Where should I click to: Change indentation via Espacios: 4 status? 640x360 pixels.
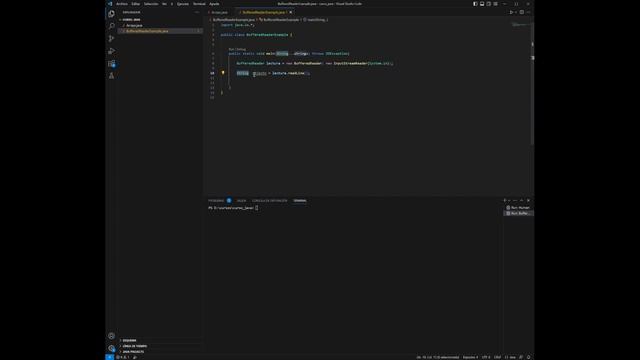pos(470,357)
